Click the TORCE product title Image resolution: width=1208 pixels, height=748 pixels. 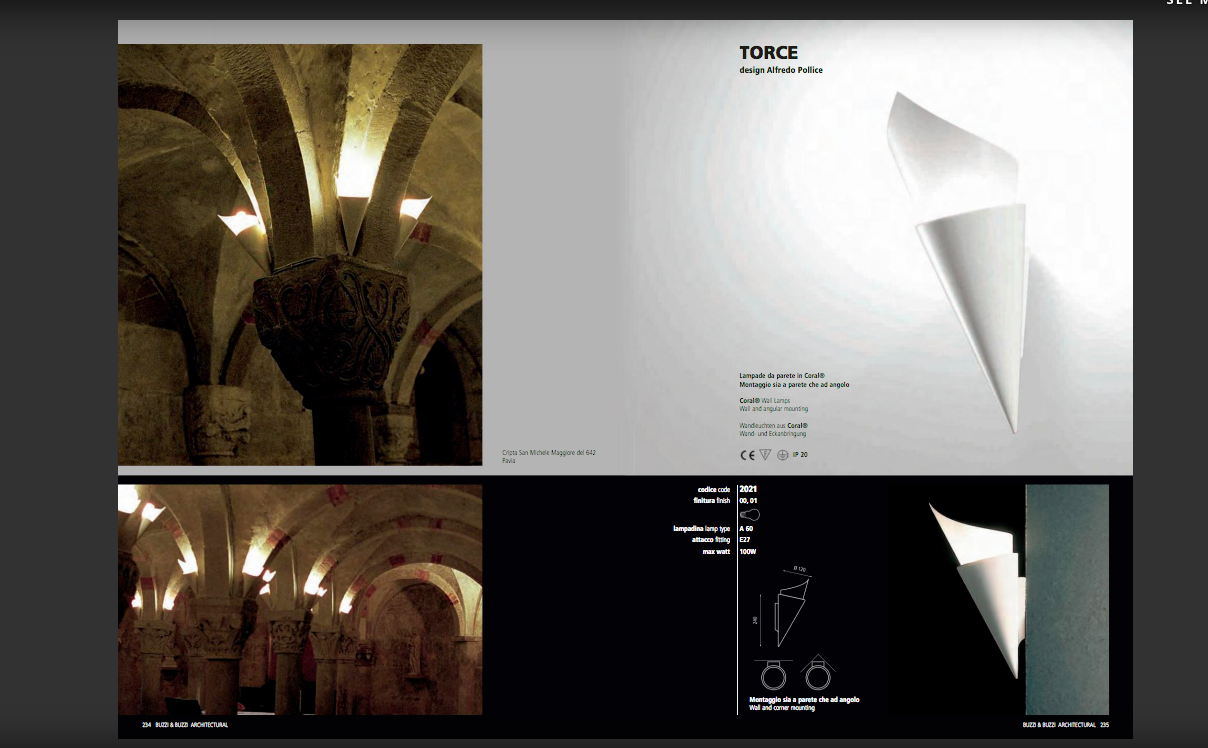pyautogui.click(x=768, y=53)
